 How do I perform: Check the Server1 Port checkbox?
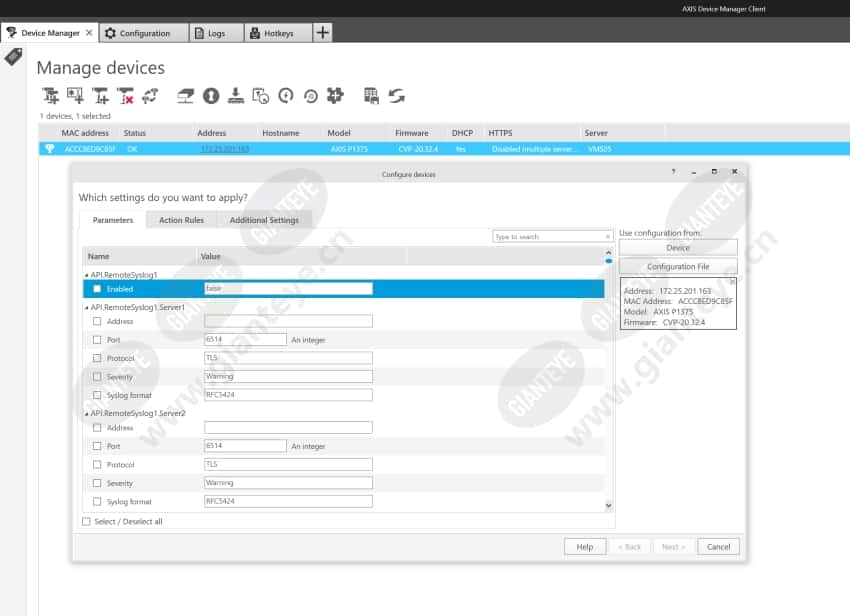[97, 339]
